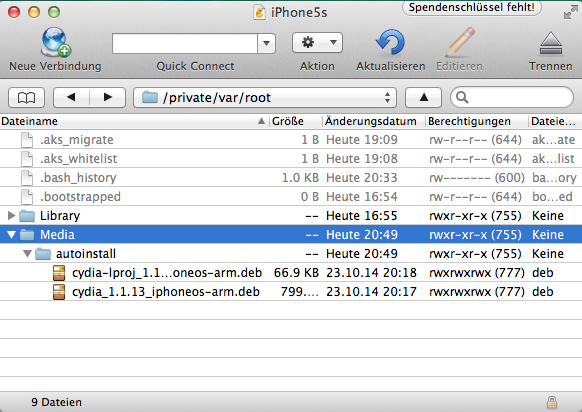The image size is (582, 412).
Task: Click the Spendenschlüssel fehlt! button
Action: (x=472, y=7)
